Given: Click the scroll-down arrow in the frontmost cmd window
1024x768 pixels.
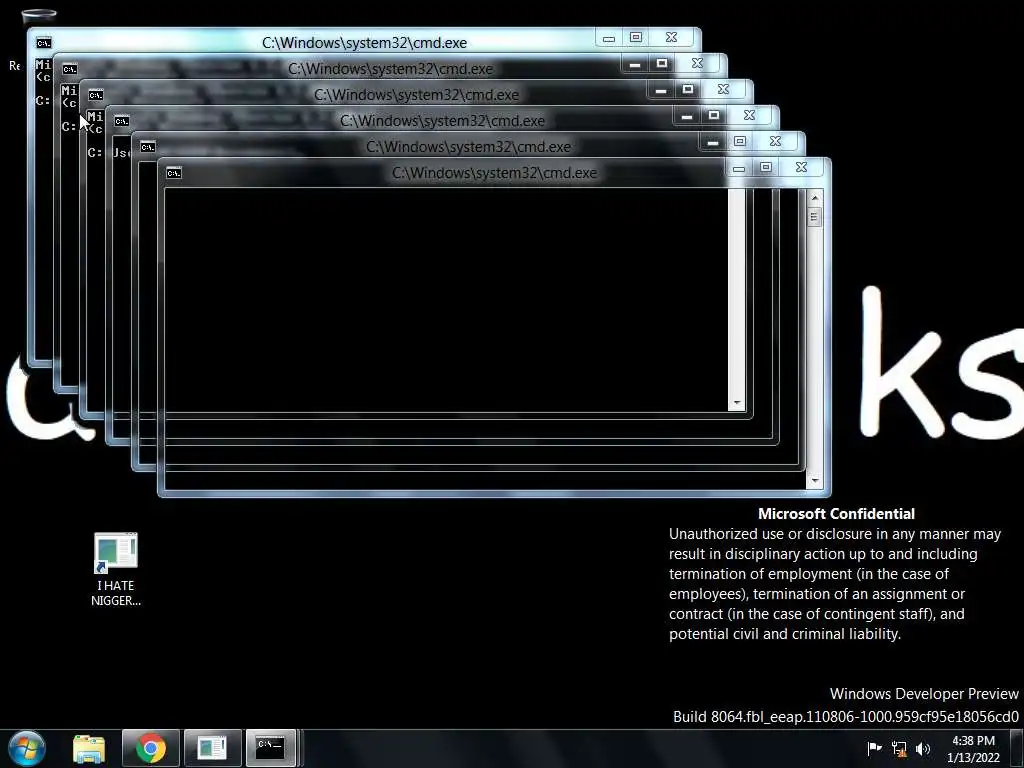Looking at the screenshot, I should [x=814, y=481].
